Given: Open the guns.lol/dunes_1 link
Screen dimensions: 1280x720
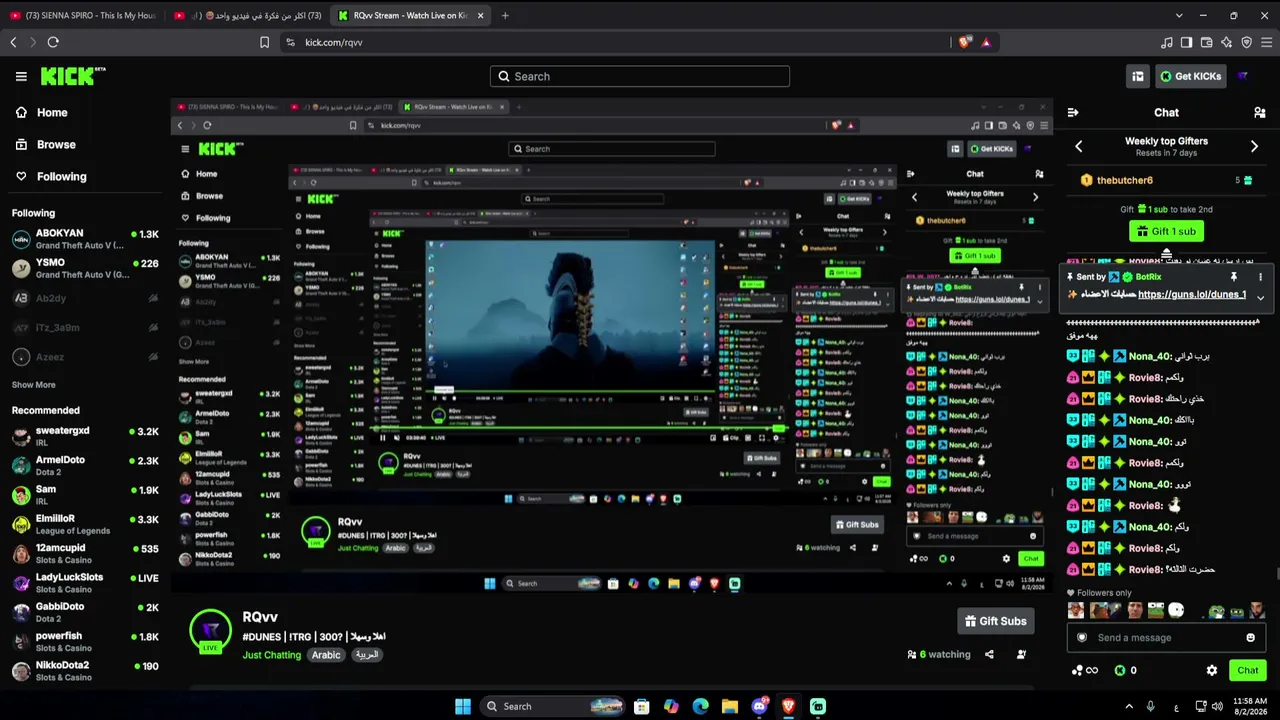Looking at the screenshot, I should (x=1192, y=294).
